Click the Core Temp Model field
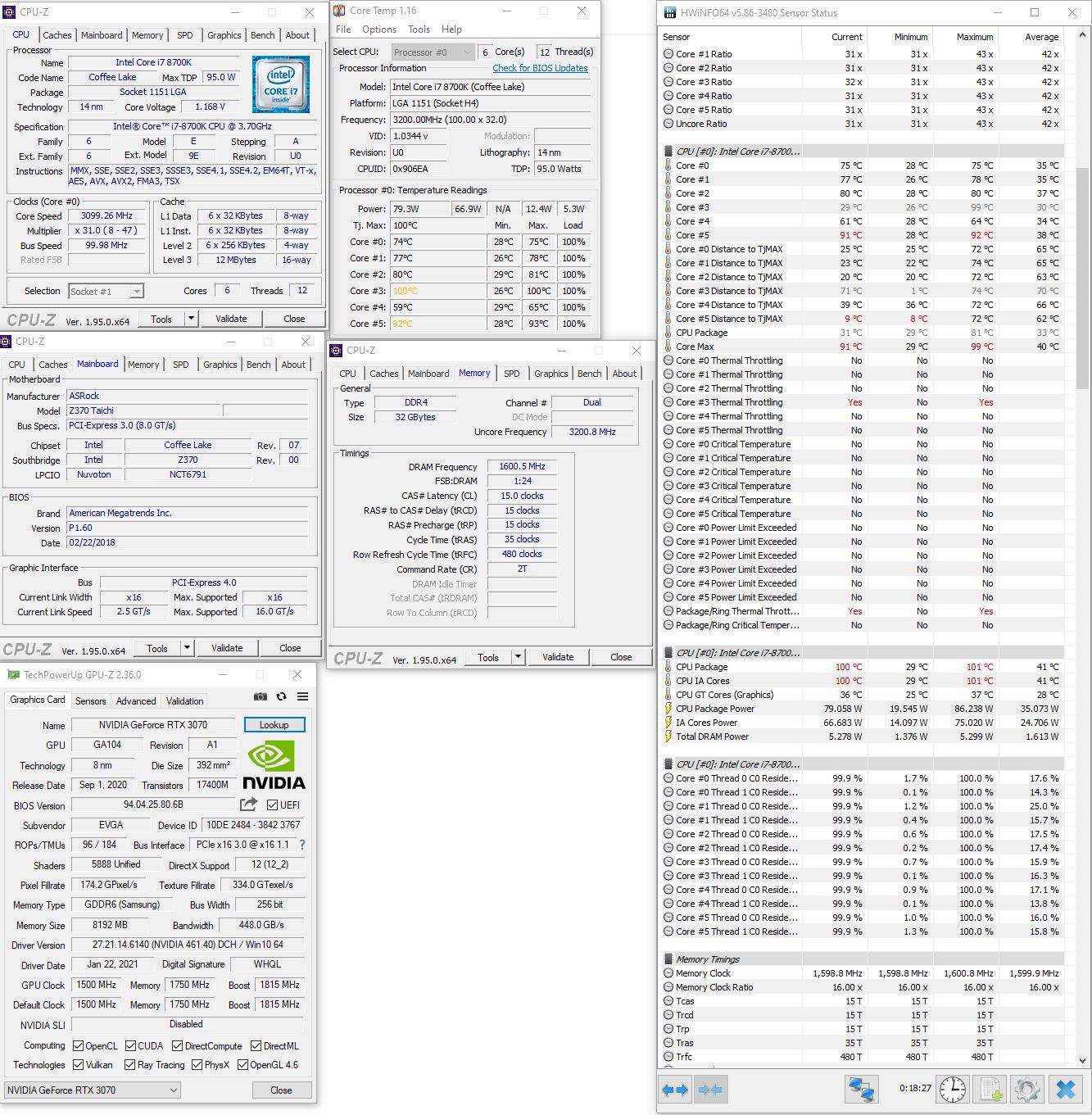The height and width of the screenshot is (1115, 1092). click(x=490, y=87)
